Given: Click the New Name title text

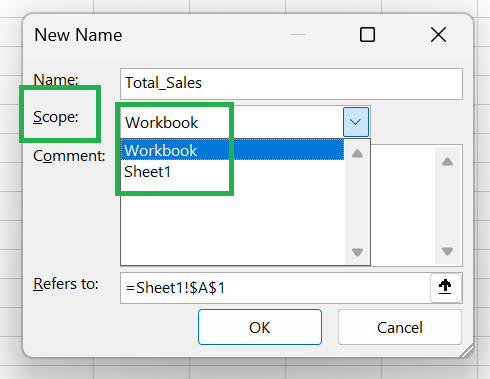Looking at the screenshot, I should 78,35.
